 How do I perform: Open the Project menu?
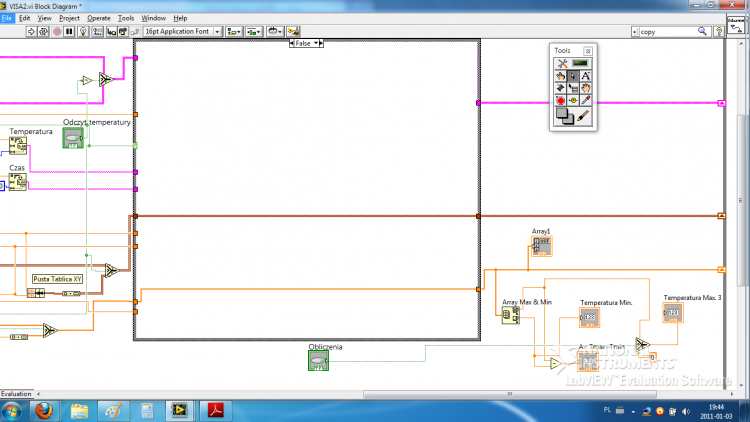[x=69, y=18]
